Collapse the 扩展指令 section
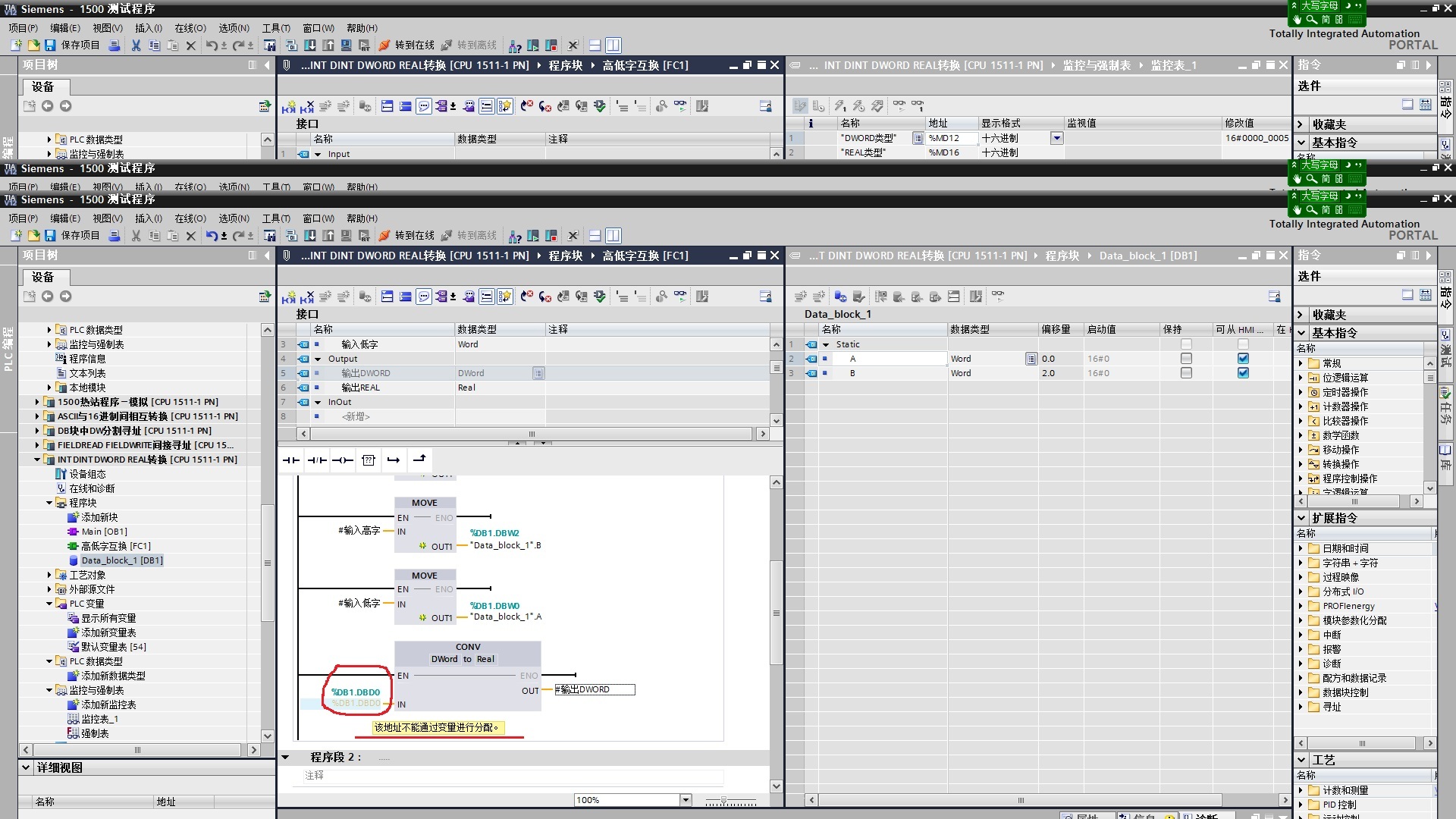Image resolution: width=1456 pixels, height=819 pixels. [x=1302, y=518]
